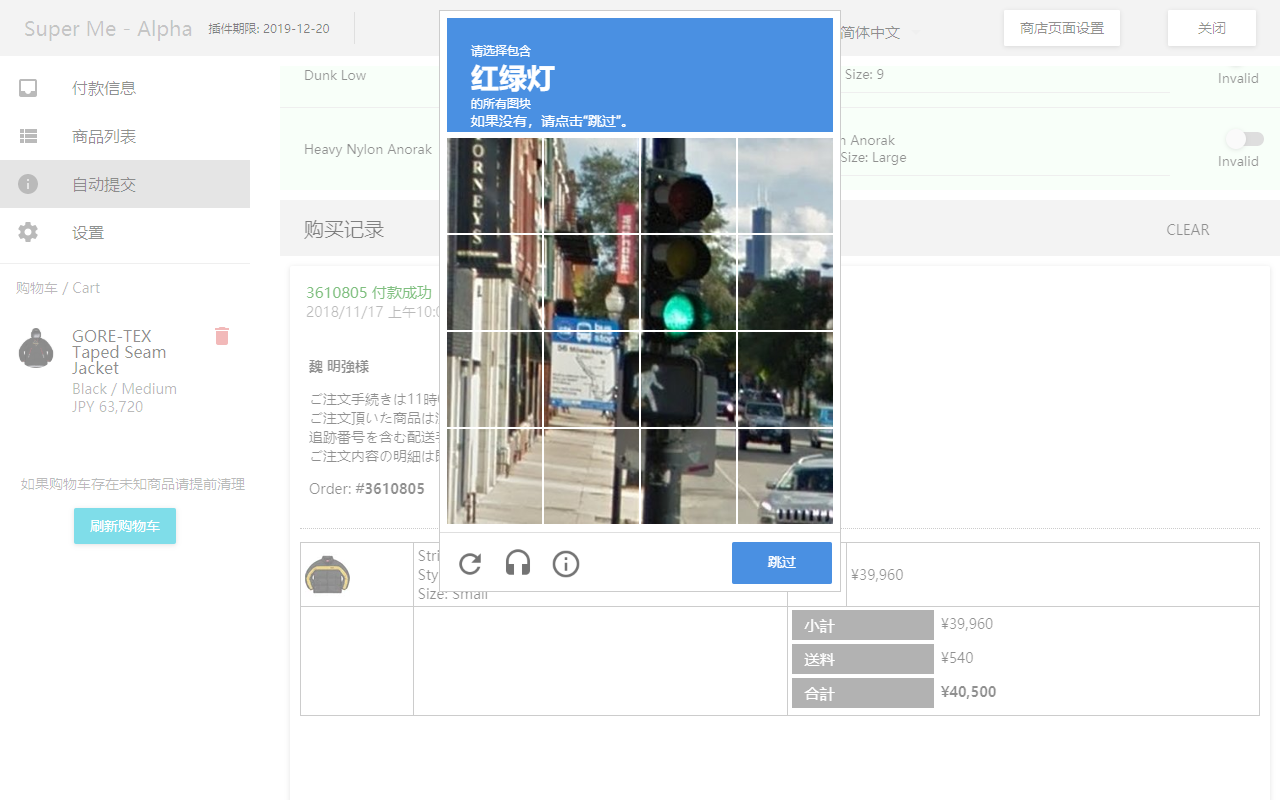The image size is (1280, 800).
Task: Toggle the switch for the Heavy Nylon Anorak row
Action: tap(1245, 139)
